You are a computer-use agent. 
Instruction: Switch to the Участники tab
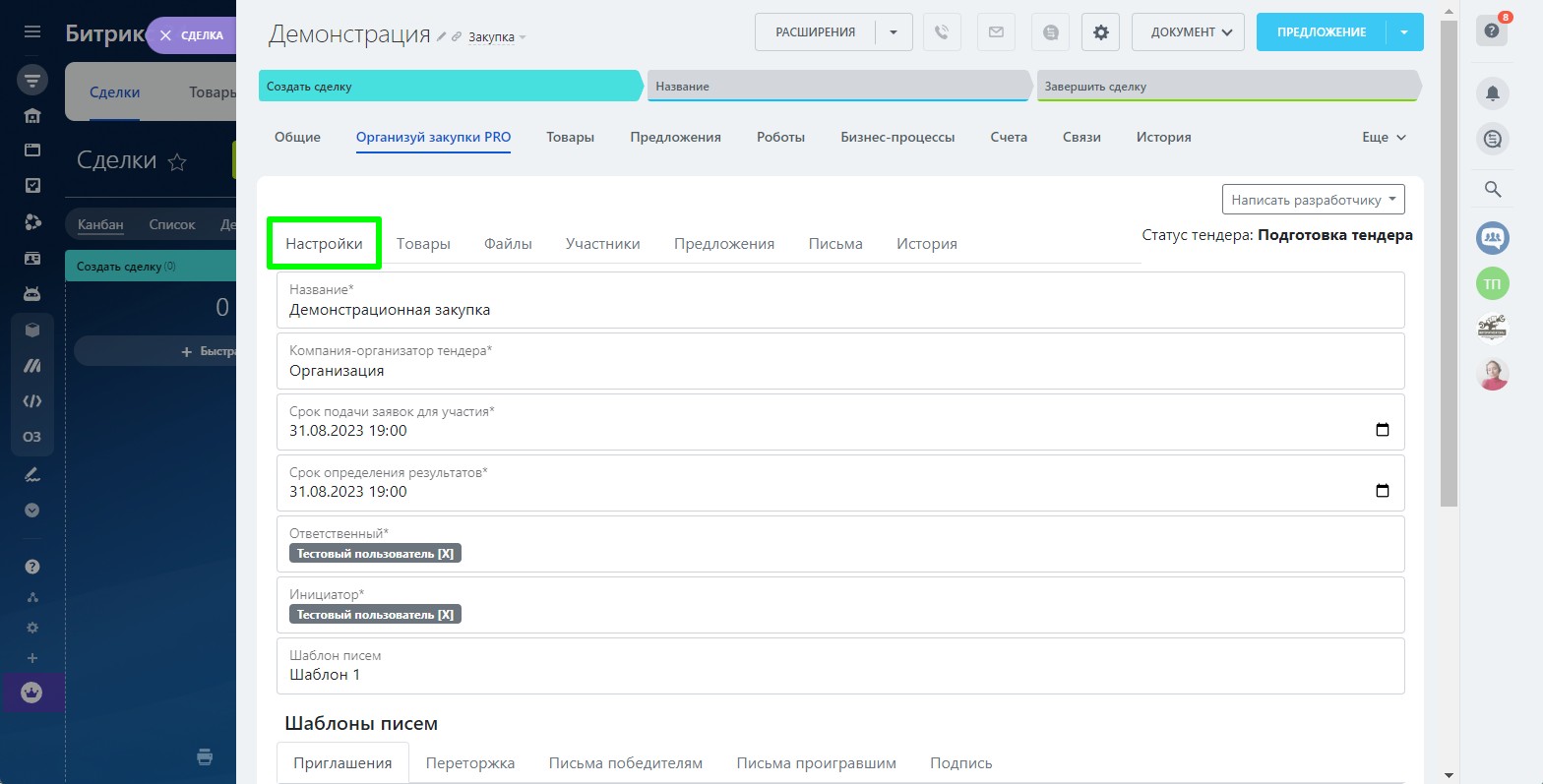[x=602, y=244]
